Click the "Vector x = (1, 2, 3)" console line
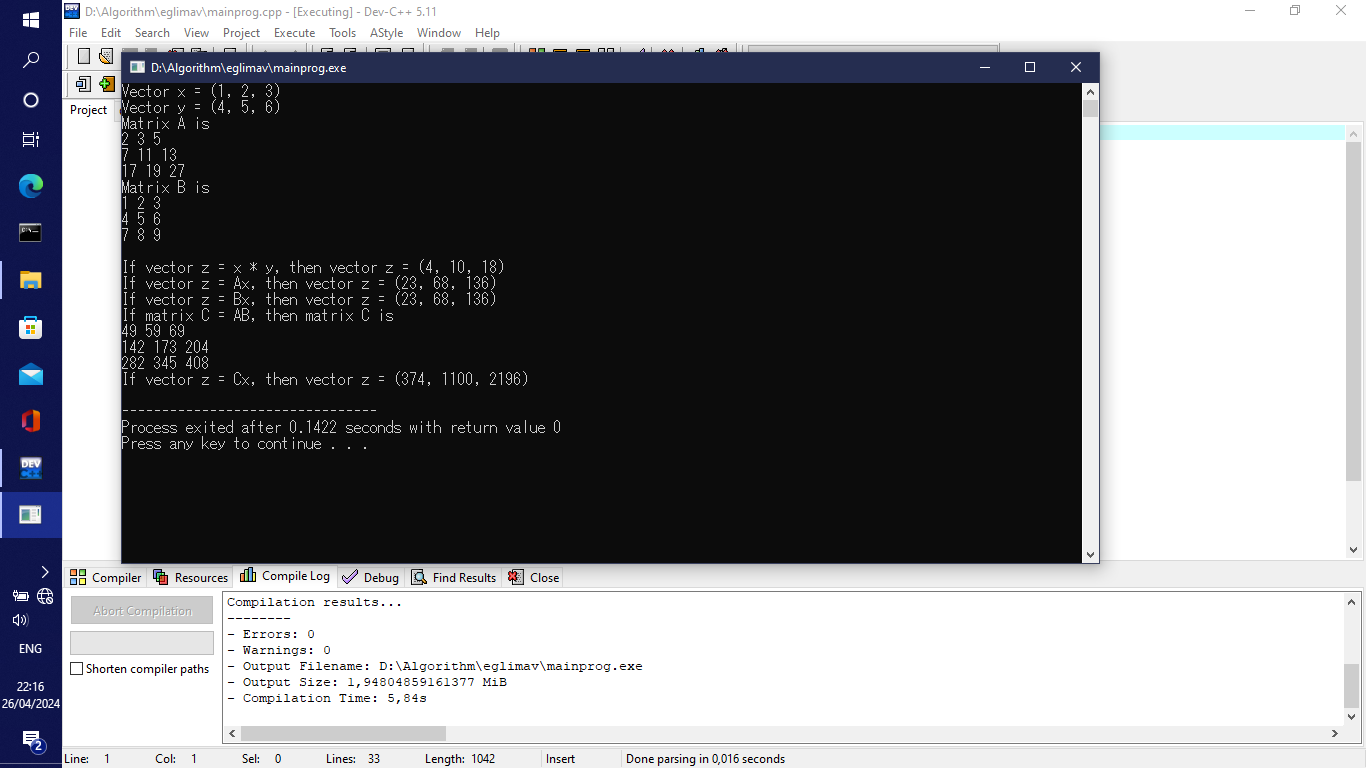The width and height of the screenshot is (1366, 768). pyautogui.click(x=201, y=91)
